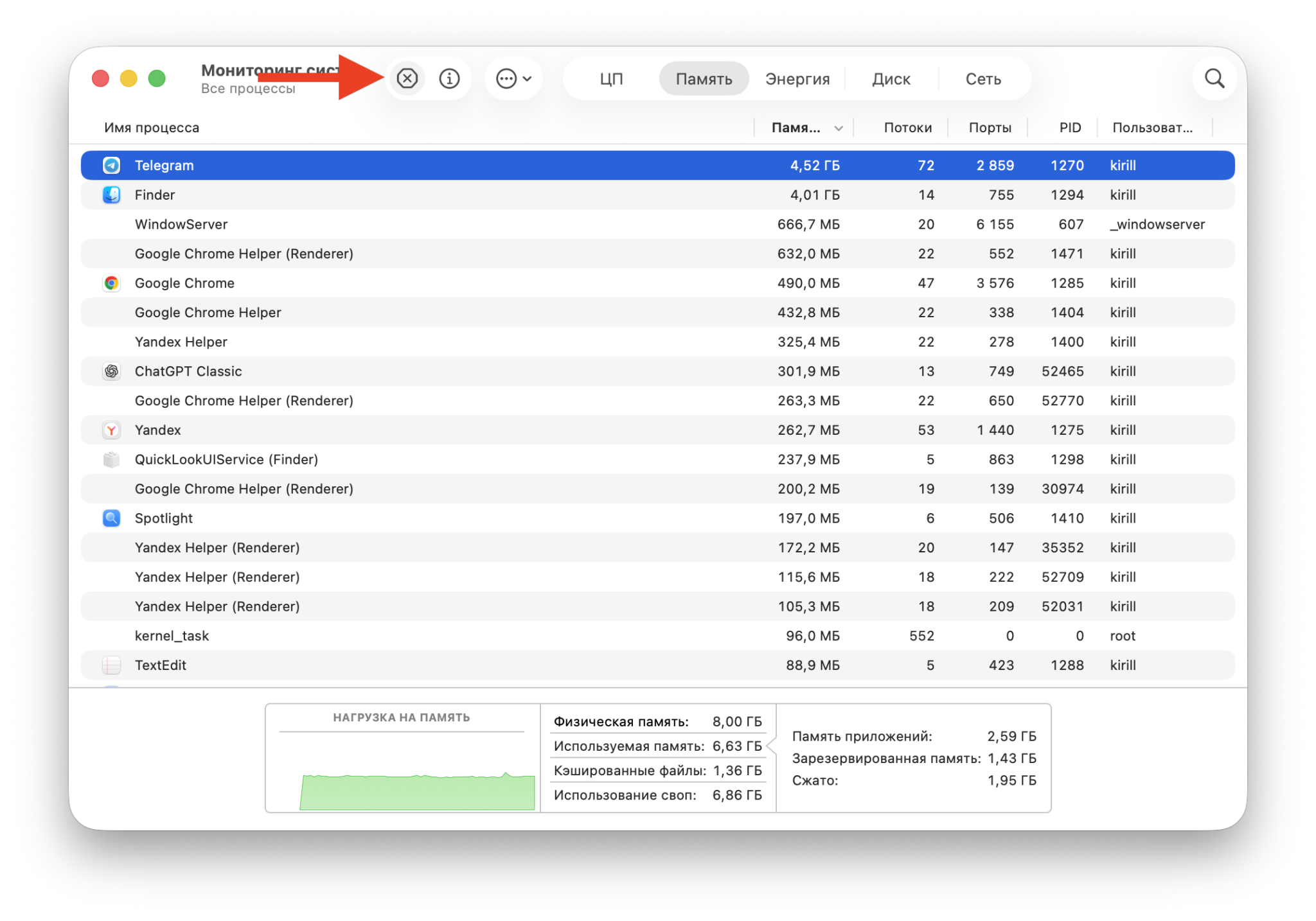Viewport: 1316px width, 921px height.
Task: Sort by Потоки column header
Action: (907, 128)
